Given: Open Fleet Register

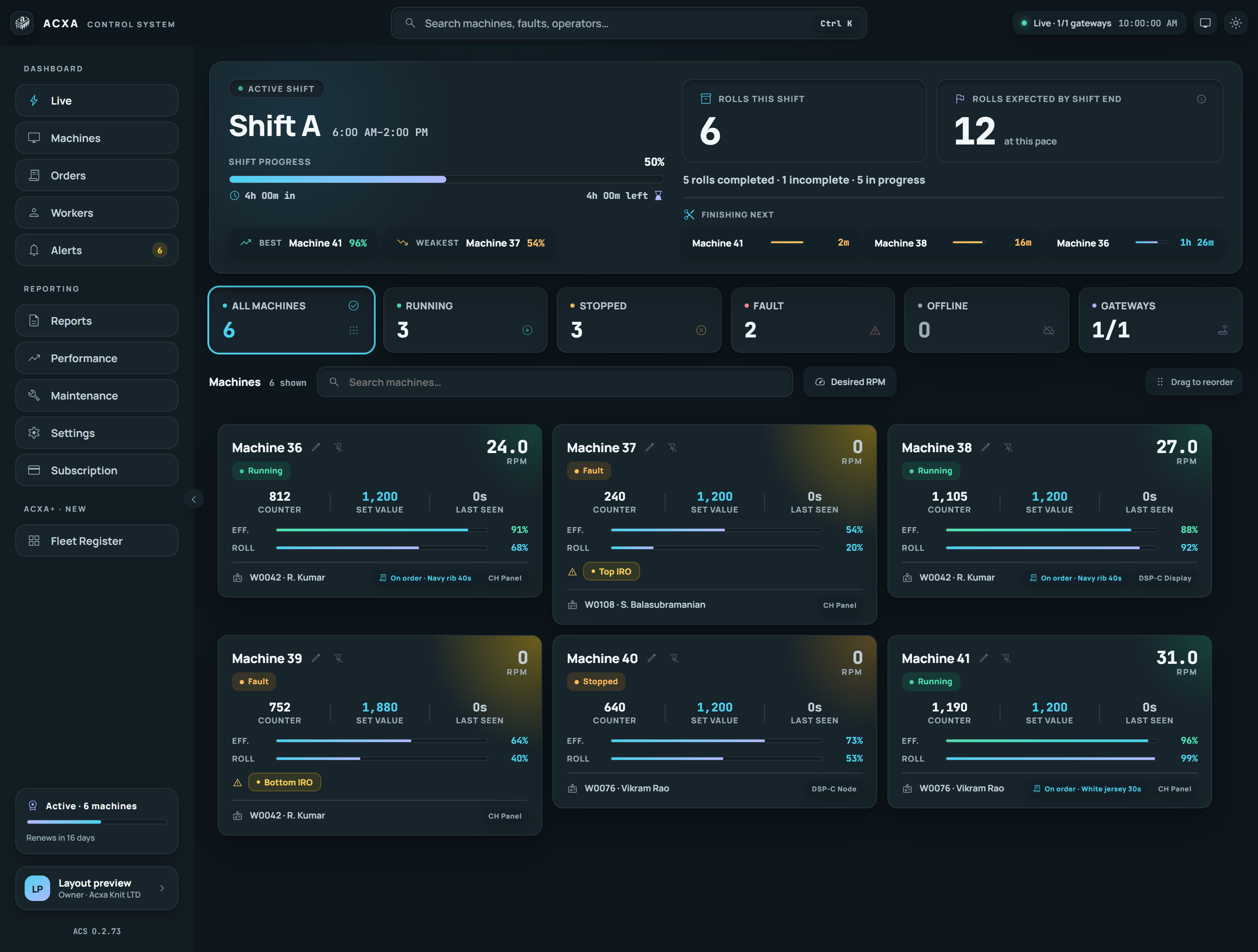Looking at the screenshot, I should point(96,541).
